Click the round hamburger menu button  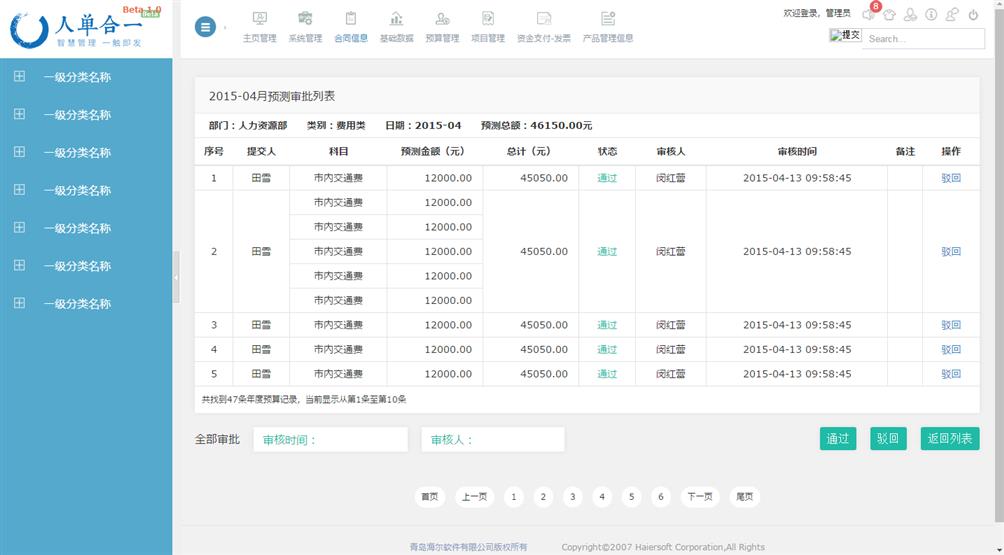(x=205, y=27)
